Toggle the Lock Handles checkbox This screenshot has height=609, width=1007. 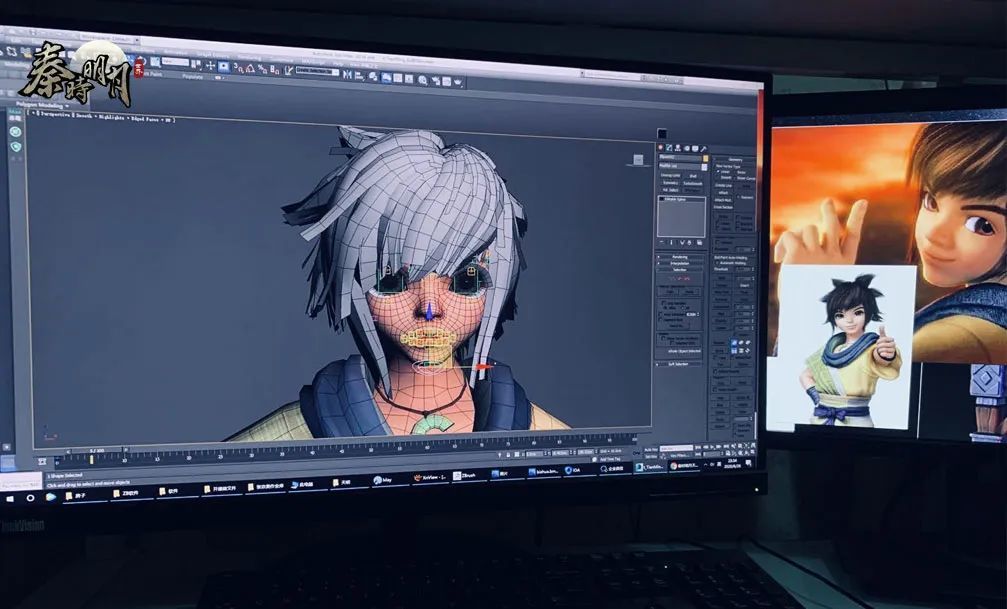[x=663, y=303]
